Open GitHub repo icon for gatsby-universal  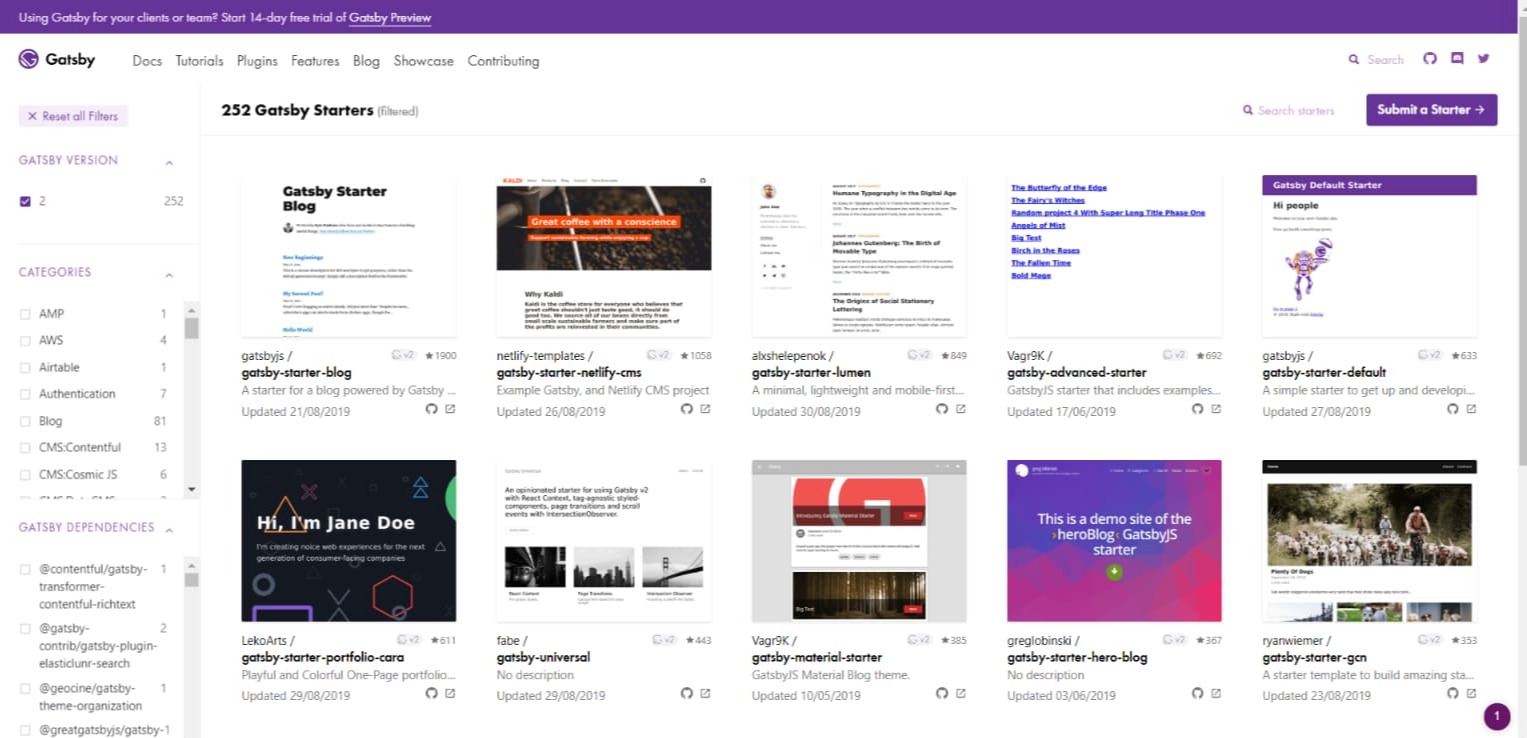coord(687,693)
